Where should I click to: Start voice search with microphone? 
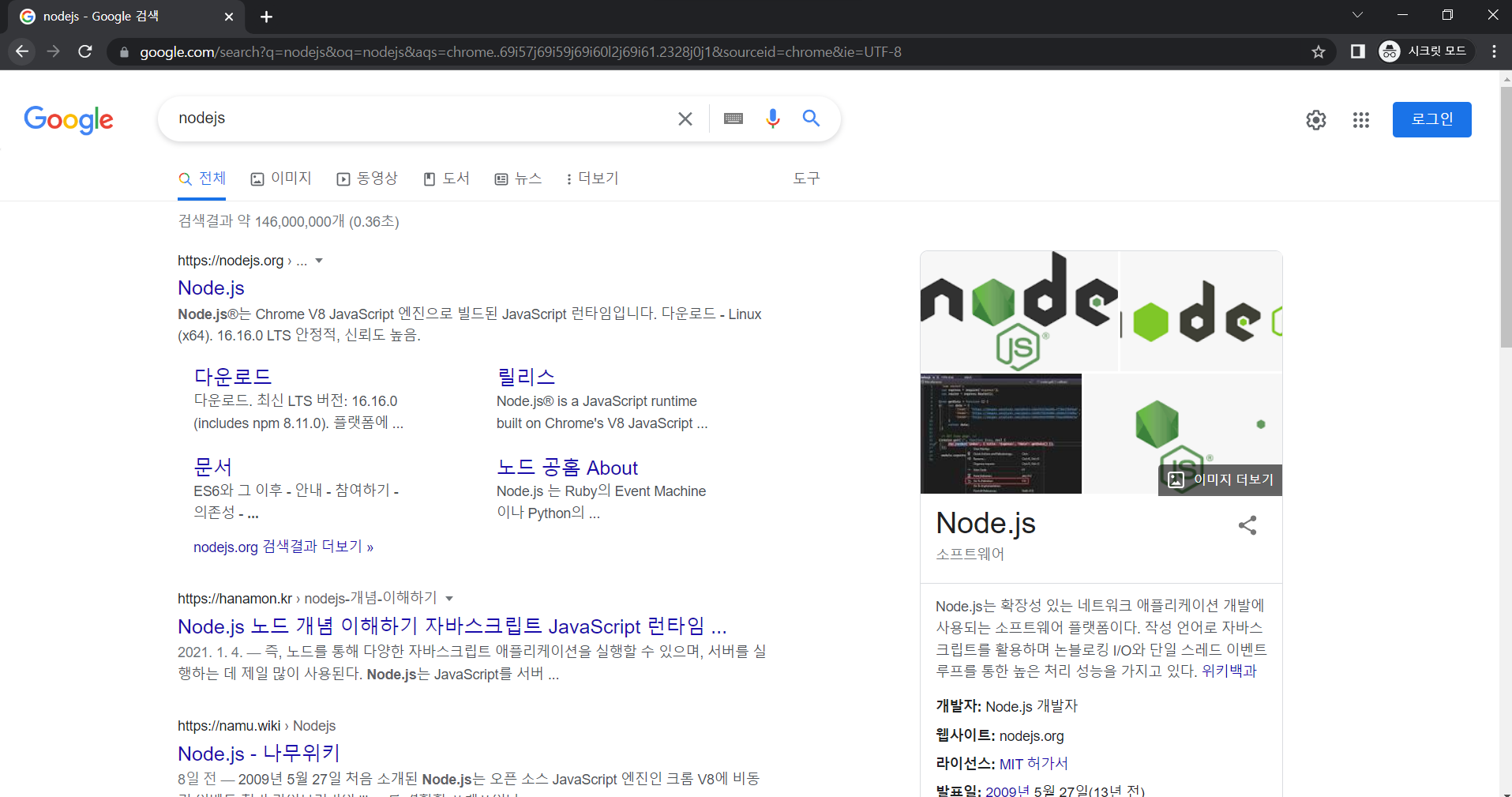point(772,118)
